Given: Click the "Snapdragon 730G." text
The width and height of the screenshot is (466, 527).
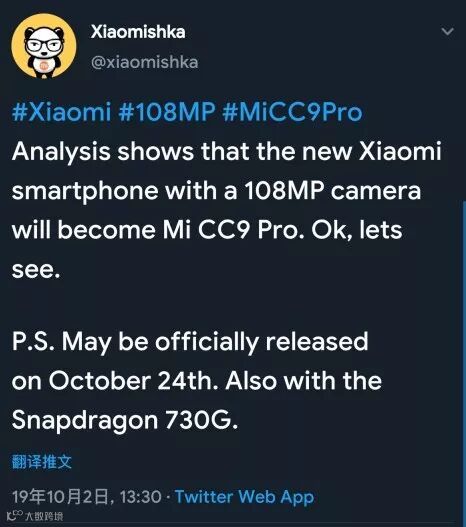Looking at the screenshot, I should click(x=125, y=420).
